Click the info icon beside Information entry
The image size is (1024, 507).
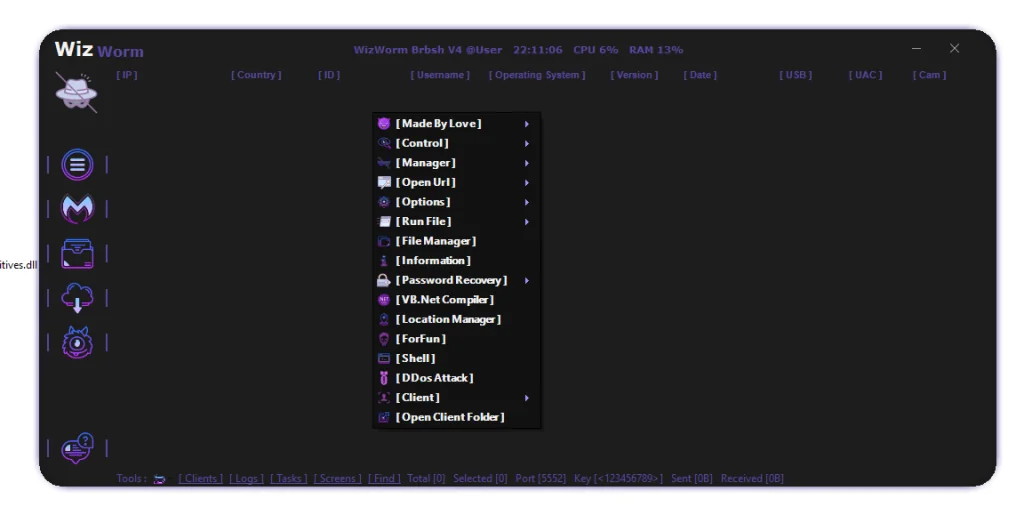384,261
